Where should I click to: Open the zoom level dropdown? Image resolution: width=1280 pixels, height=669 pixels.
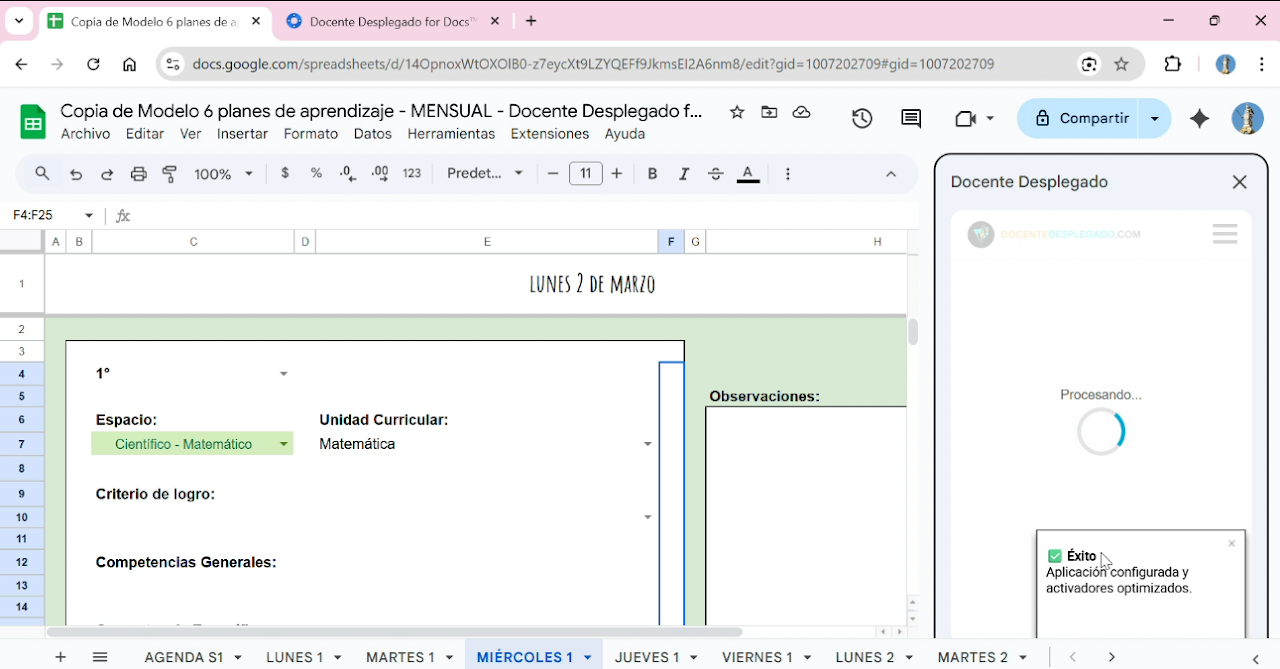(224, 174)
